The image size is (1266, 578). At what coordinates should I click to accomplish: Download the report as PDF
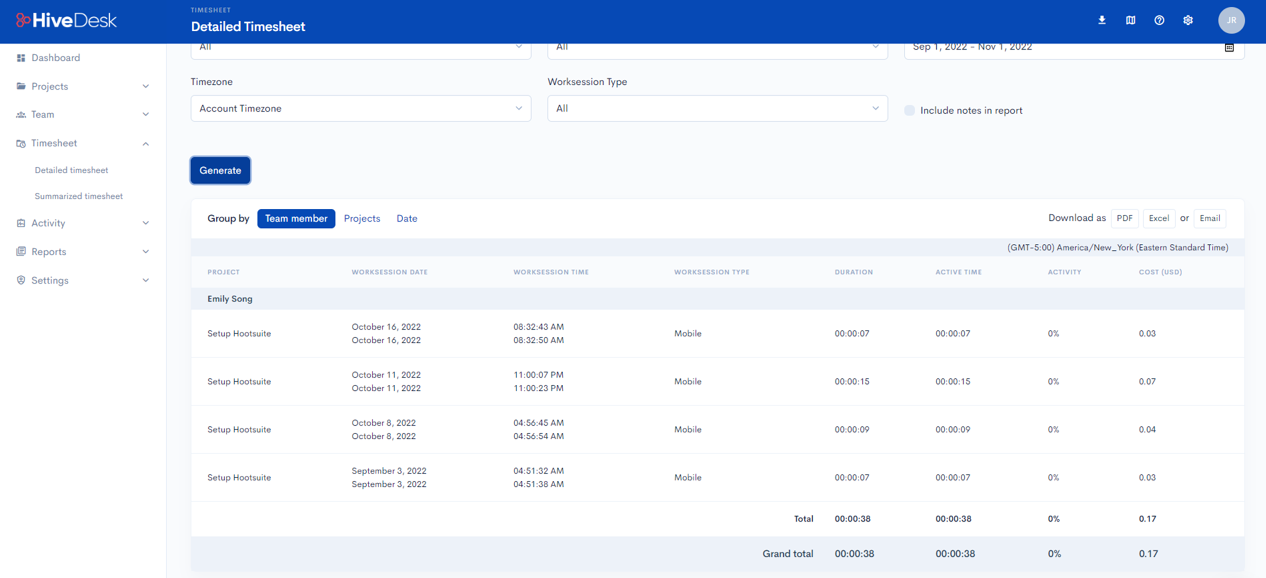[x=1124, y=218]
